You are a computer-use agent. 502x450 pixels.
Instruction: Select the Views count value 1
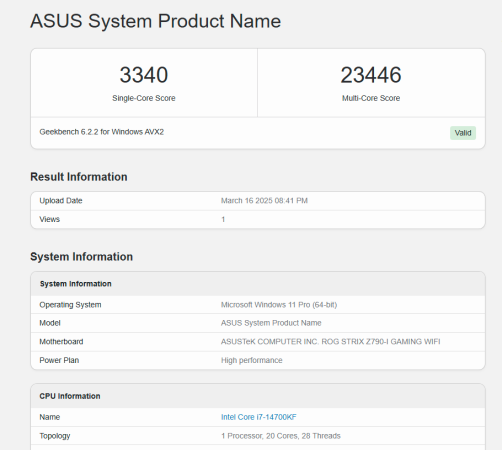coord(223,219)
